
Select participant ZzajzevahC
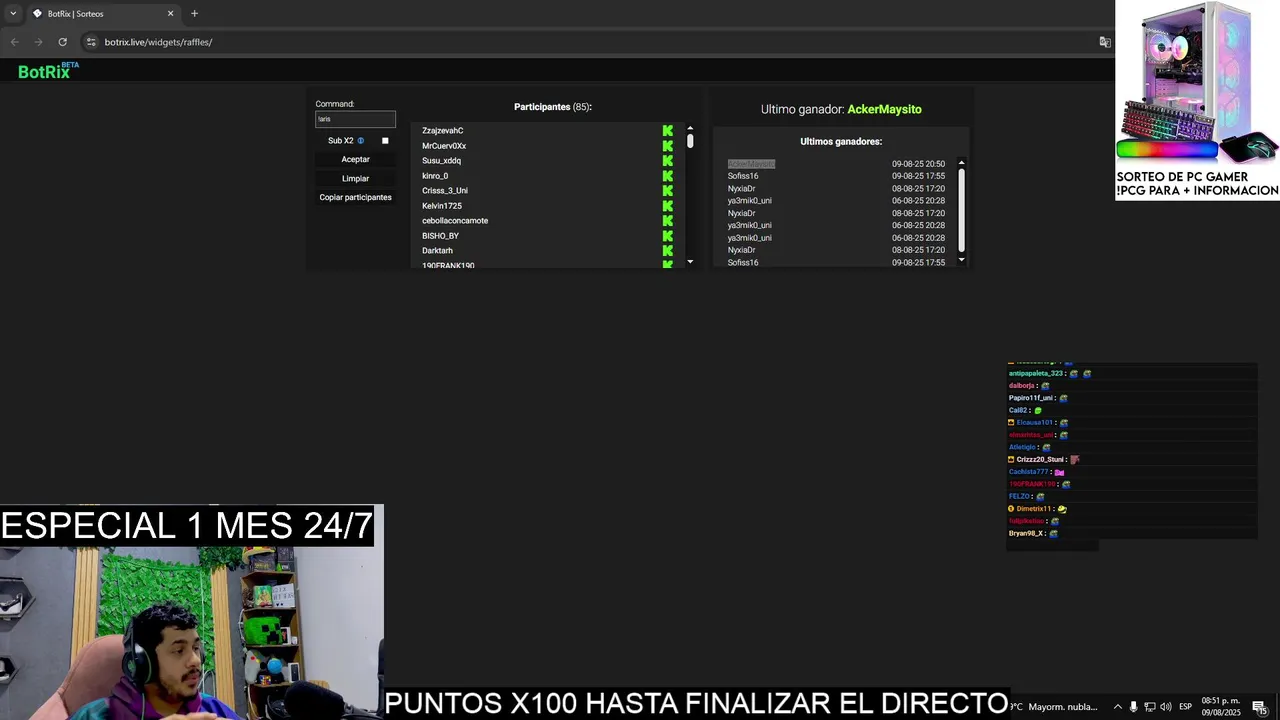coord(443,131)
